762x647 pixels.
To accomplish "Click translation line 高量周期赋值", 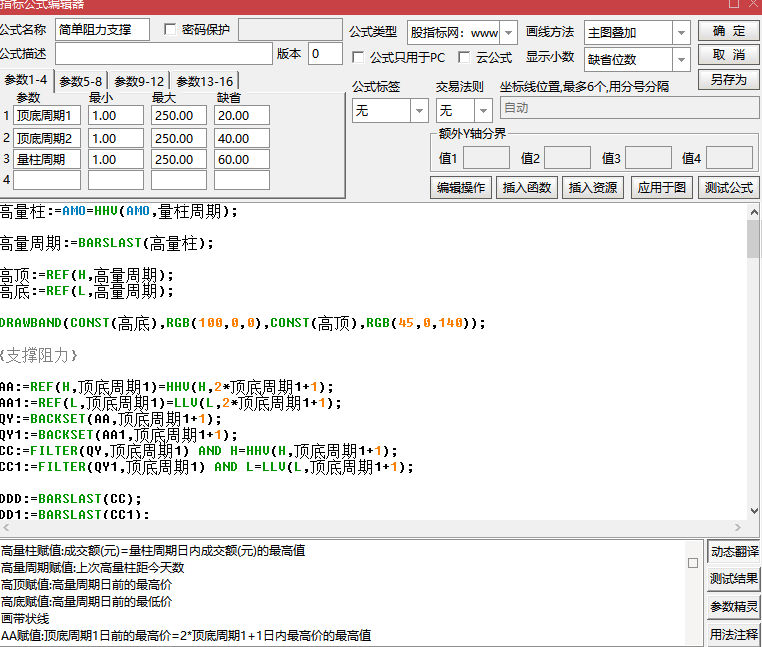I will point(92,568).
